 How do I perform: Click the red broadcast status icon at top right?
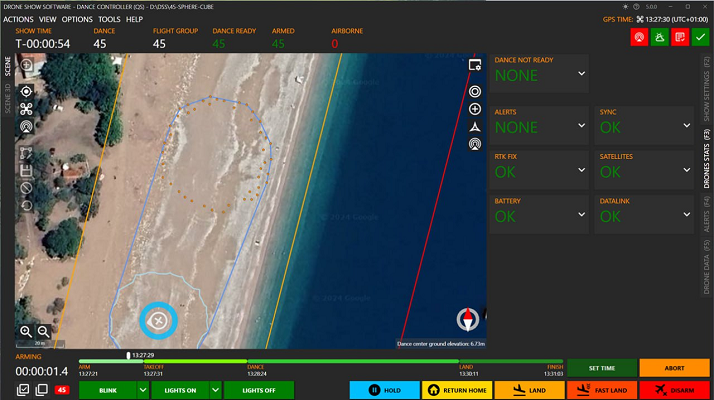pyautogui.click(x=638, y=37)
